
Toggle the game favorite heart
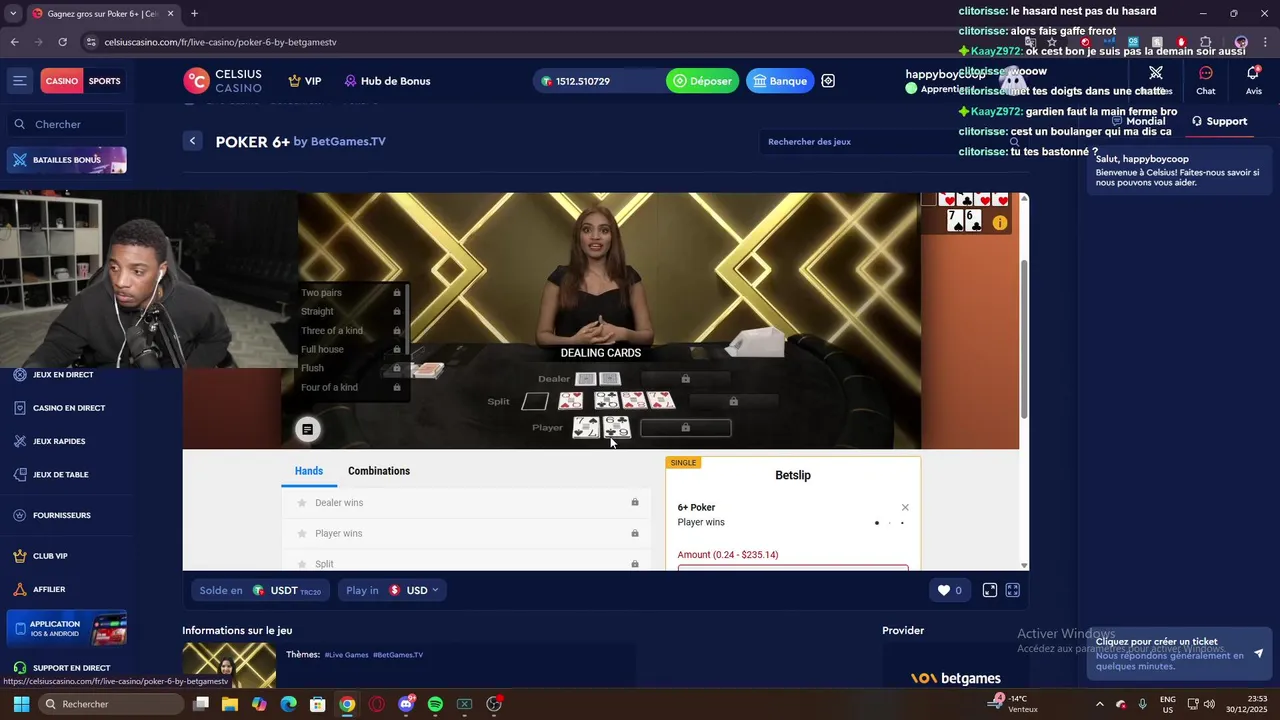(943, 590)
